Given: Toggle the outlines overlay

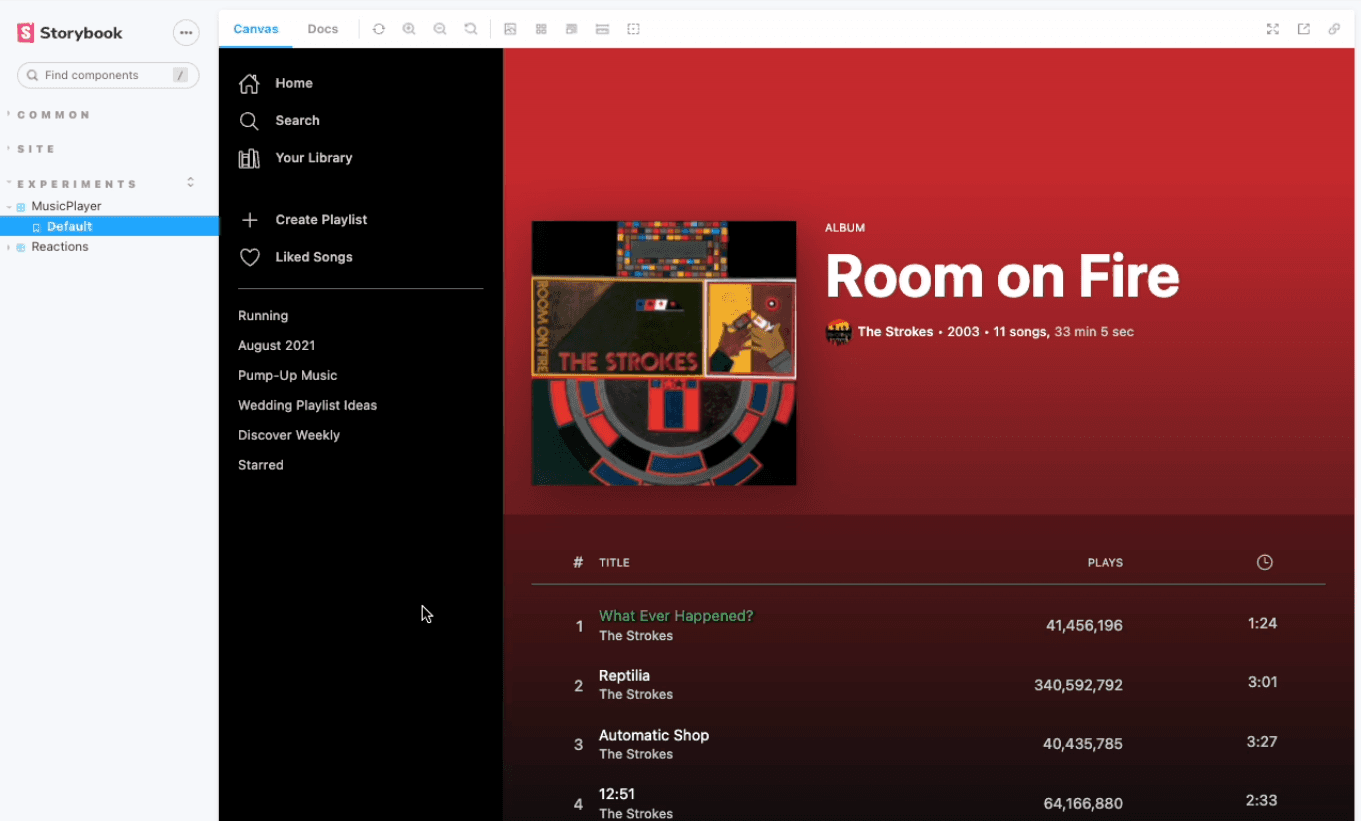Looking at the screenshot, I should pos(633,29).
